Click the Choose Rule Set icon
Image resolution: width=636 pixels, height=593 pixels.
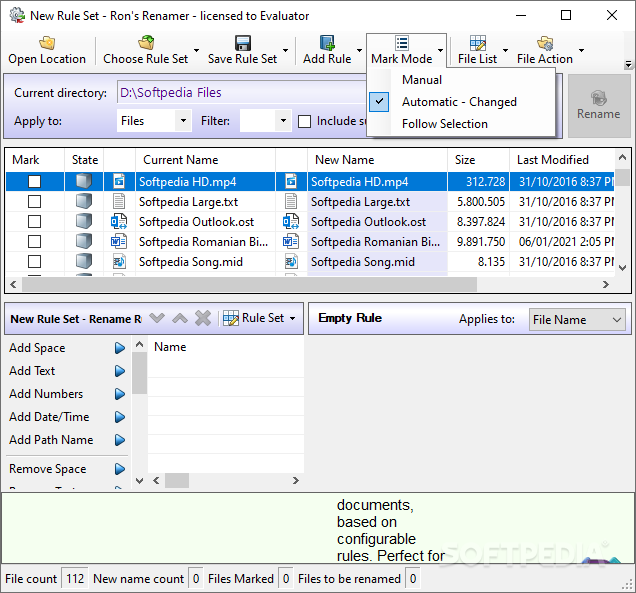pos(146,43)
